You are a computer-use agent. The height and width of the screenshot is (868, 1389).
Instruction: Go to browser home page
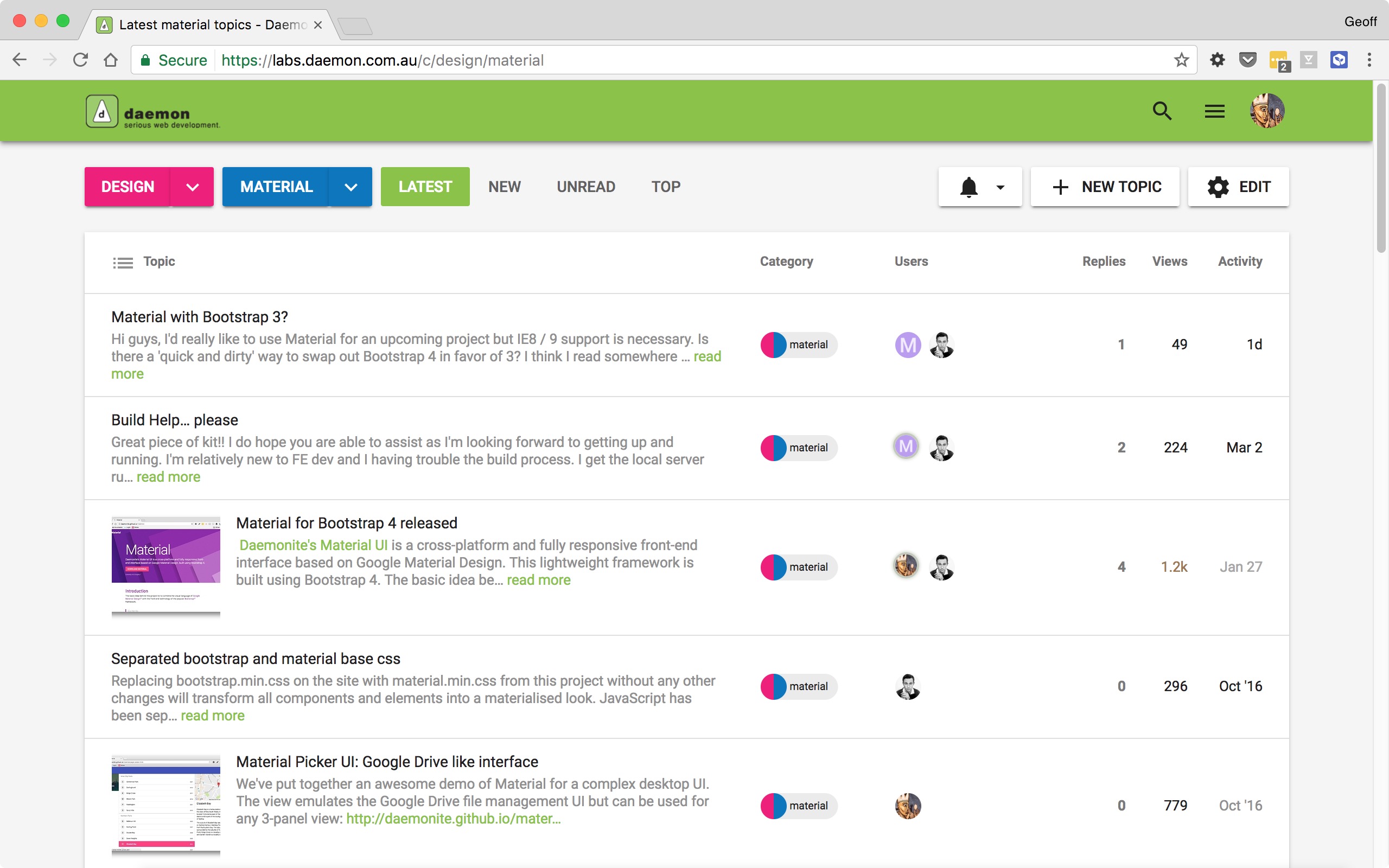(111, 60)
